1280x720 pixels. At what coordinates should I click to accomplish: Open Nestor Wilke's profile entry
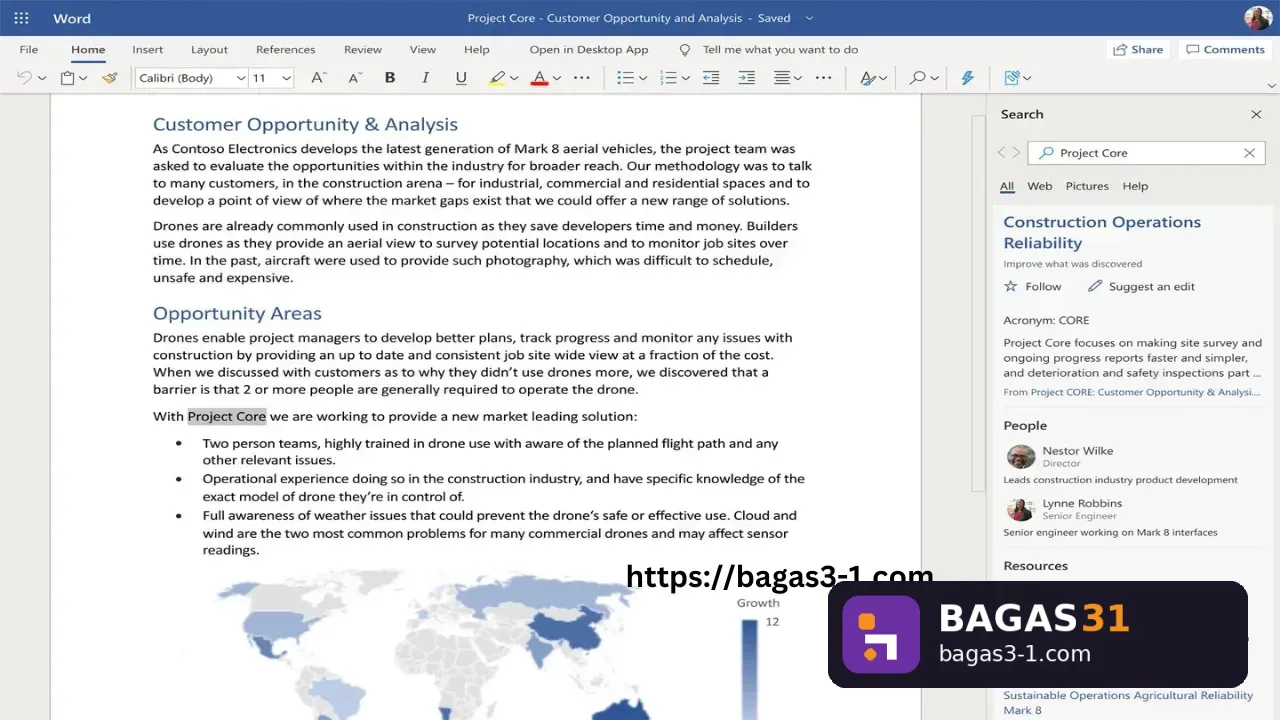click(1120, 464)
